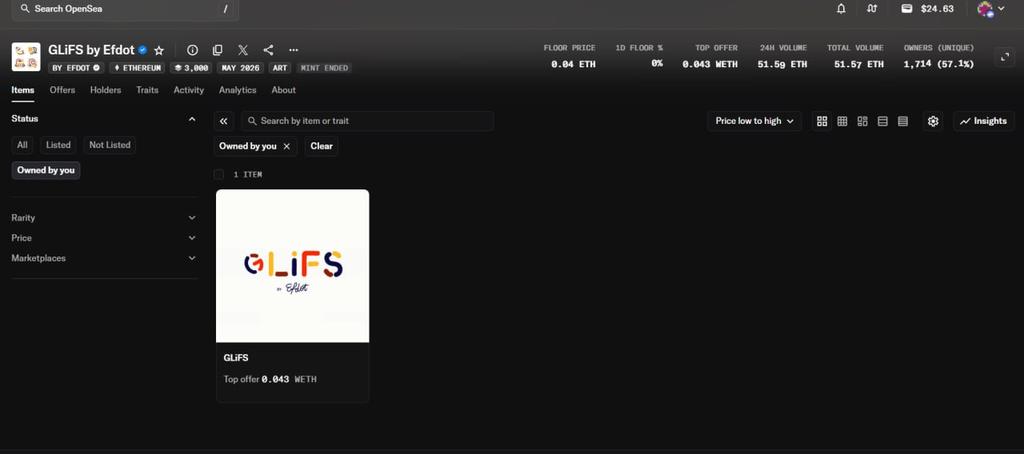Click the owners 1,714 (57.1%) value
Screen dimensions: 1024x454
pos(938,64)
